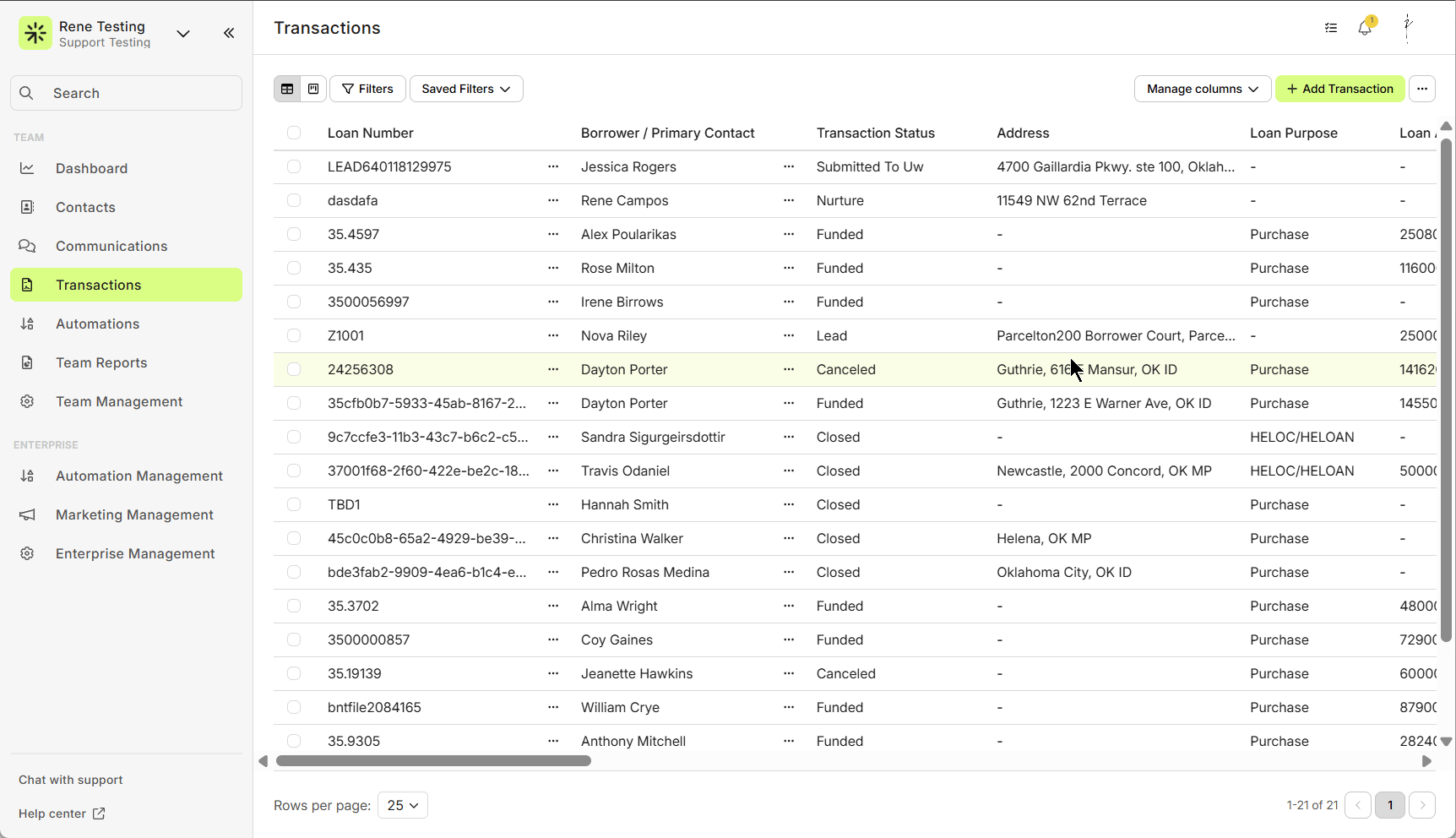
Task: Collapse the sidebar with double-chevron icon
Action: pos(229,33)
